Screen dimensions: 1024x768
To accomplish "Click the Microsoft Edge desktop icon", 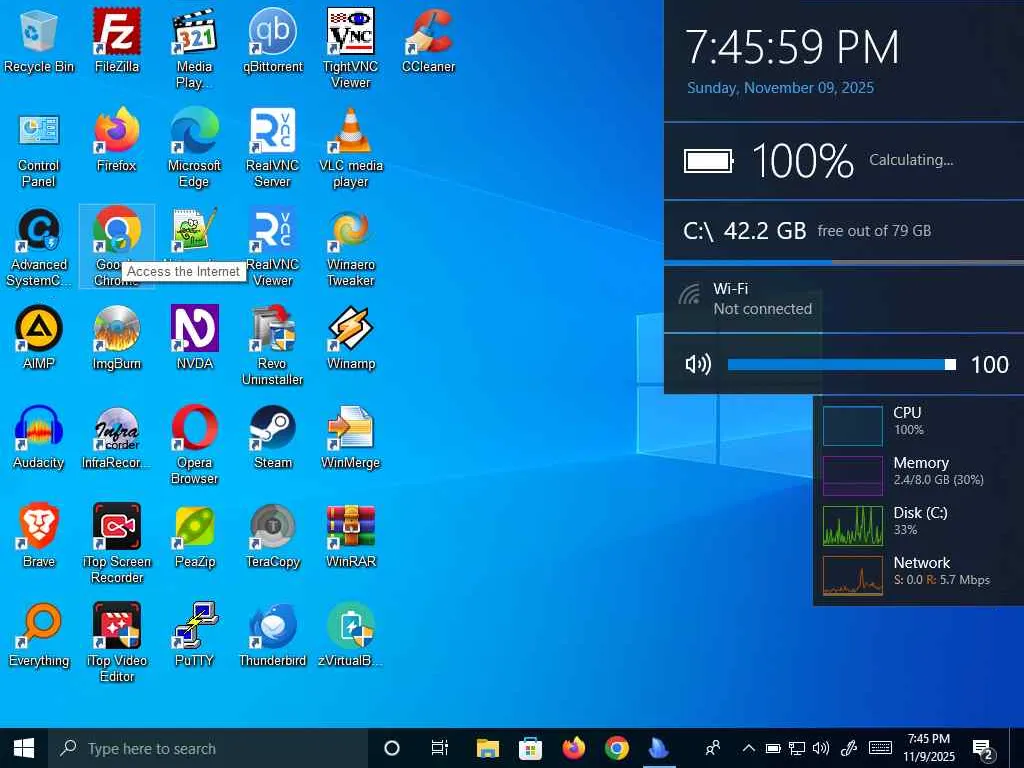I will click(195, 148).
